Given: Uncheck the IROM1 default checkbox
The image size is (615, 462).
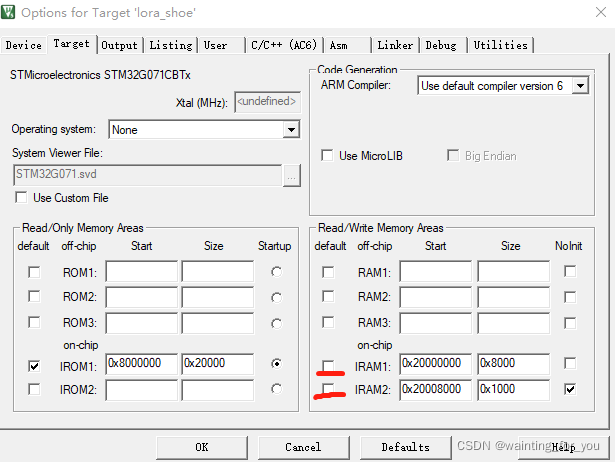Looking at the screenshot, I should point(34,366).
